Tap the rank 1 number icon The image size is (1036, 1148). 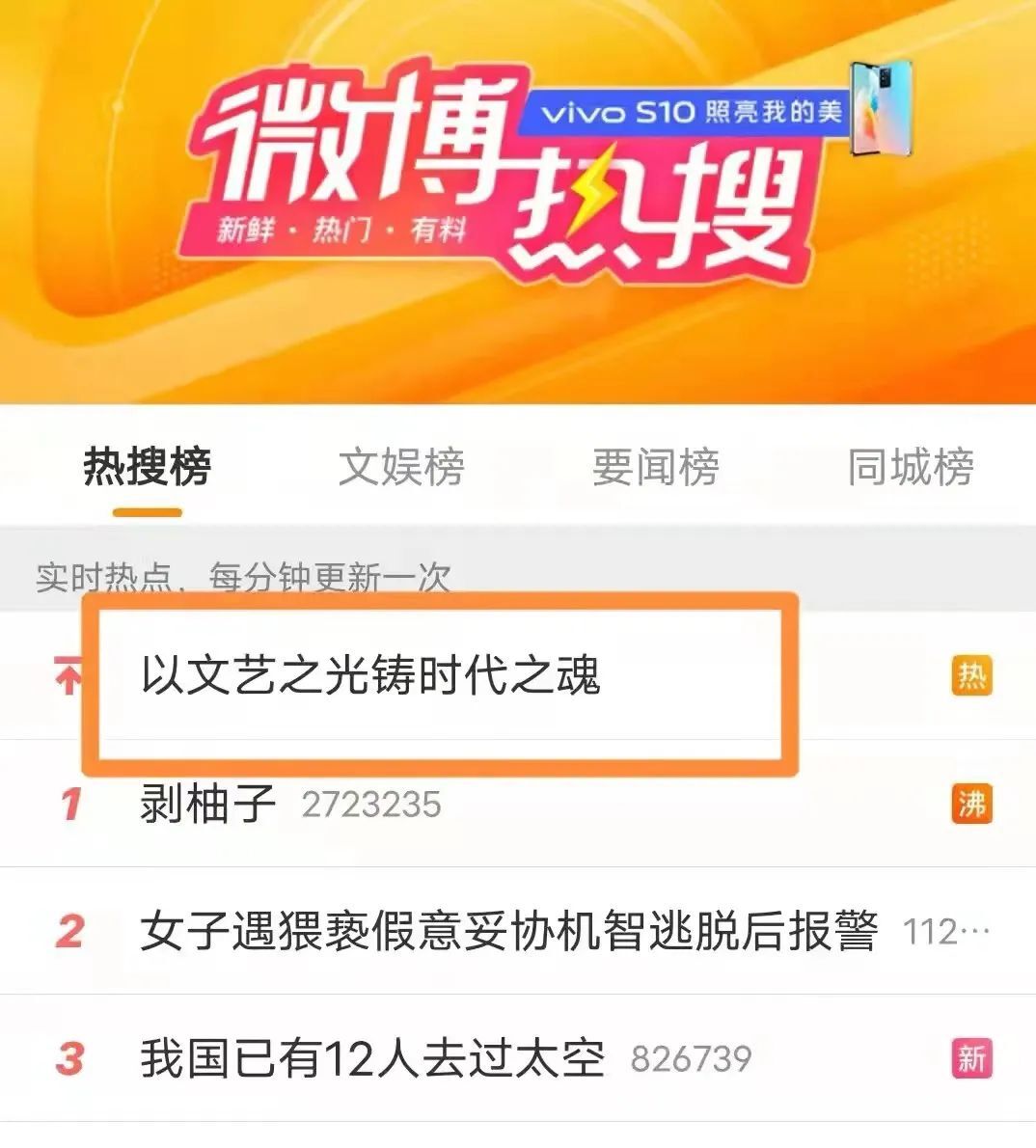(70, 804)
